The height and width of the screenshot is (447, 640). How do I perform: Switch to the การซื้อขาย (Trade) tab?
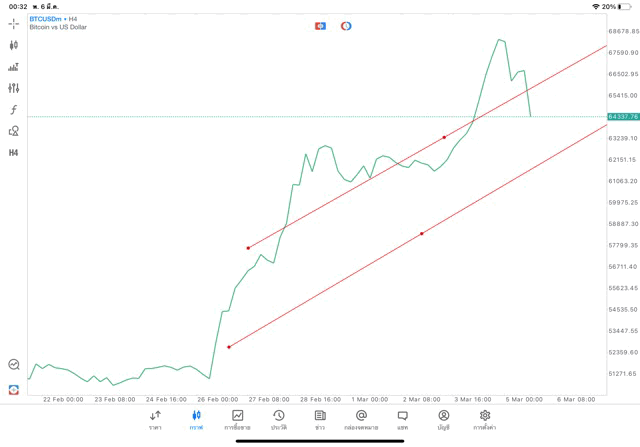coord(237,419)
